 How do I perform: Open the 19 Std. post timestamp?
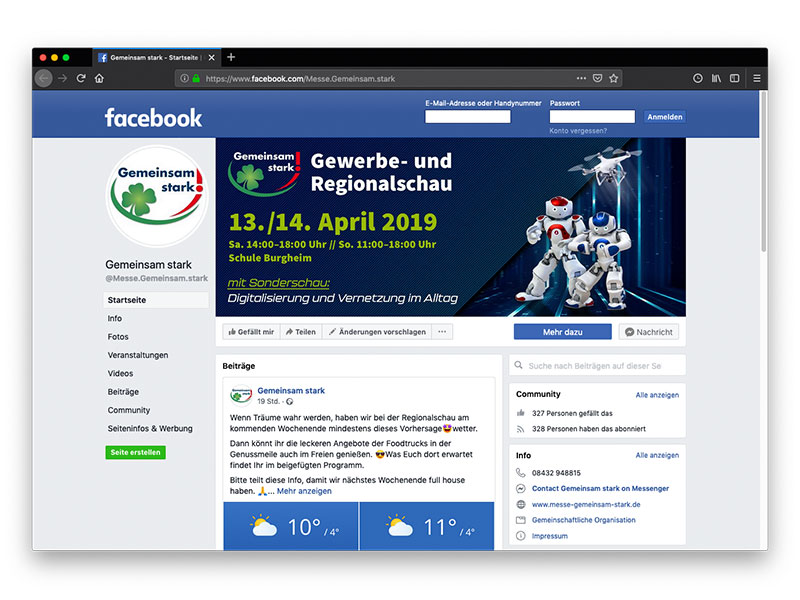(x=268, y=402)
